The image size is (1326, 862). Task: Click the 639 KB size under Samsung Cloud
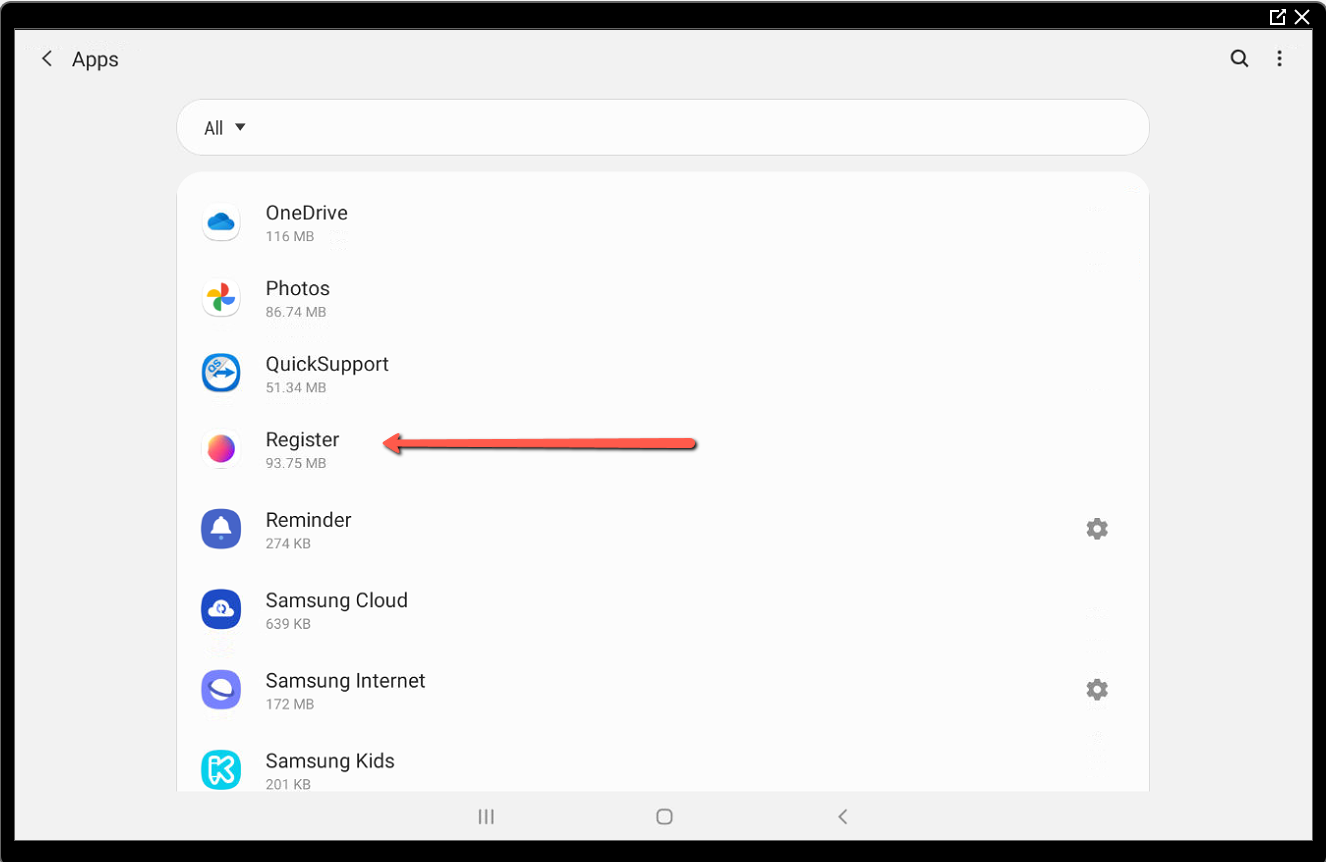tap(288, 624)
